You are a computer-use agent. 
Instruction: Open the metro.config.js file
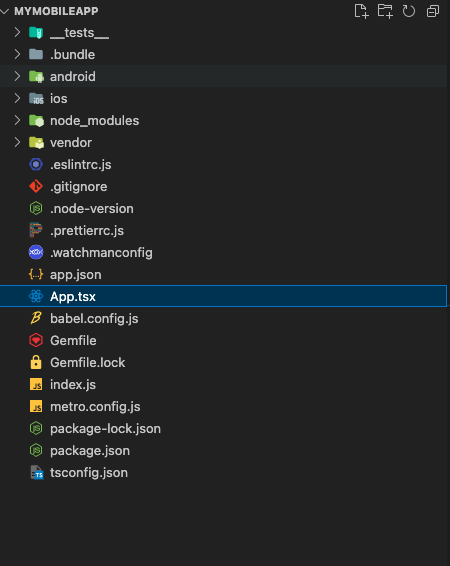tap(95, 406)
